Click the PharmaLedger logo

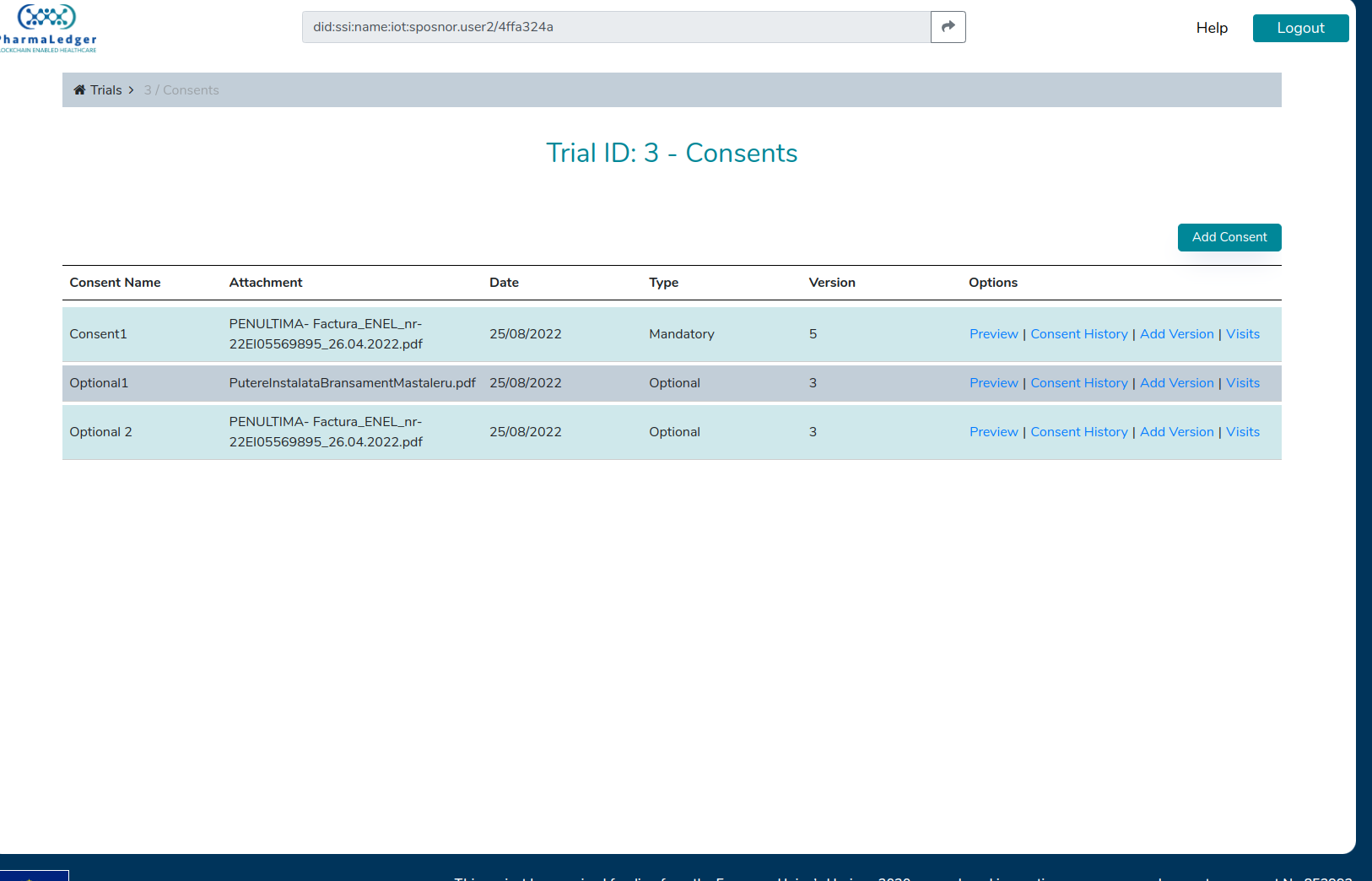(x=46, y=25)
